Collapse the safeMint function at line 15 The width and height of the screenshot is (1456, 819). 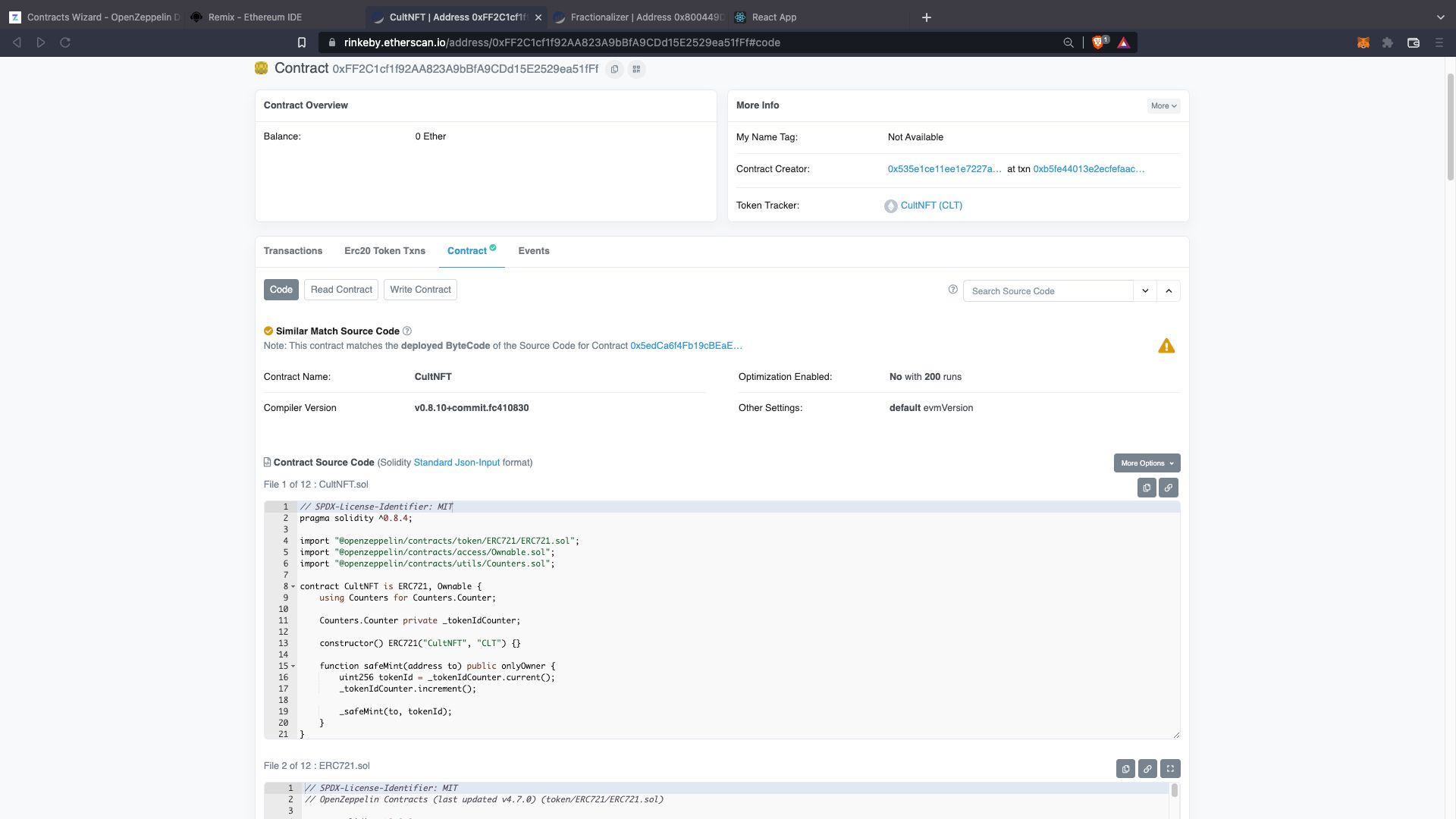[293, 666]
